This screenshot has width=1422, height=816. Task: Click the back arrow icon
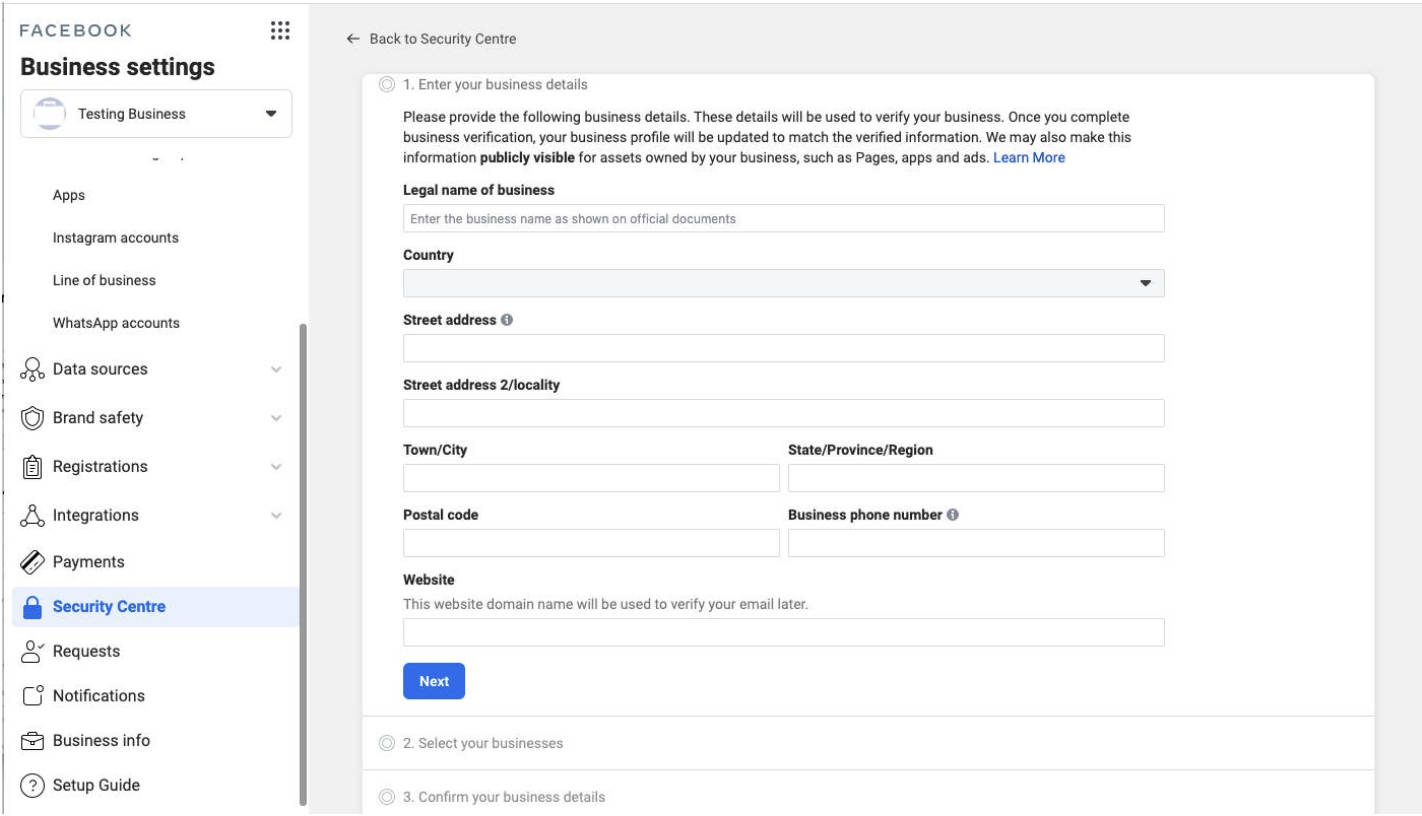[351, 39]
